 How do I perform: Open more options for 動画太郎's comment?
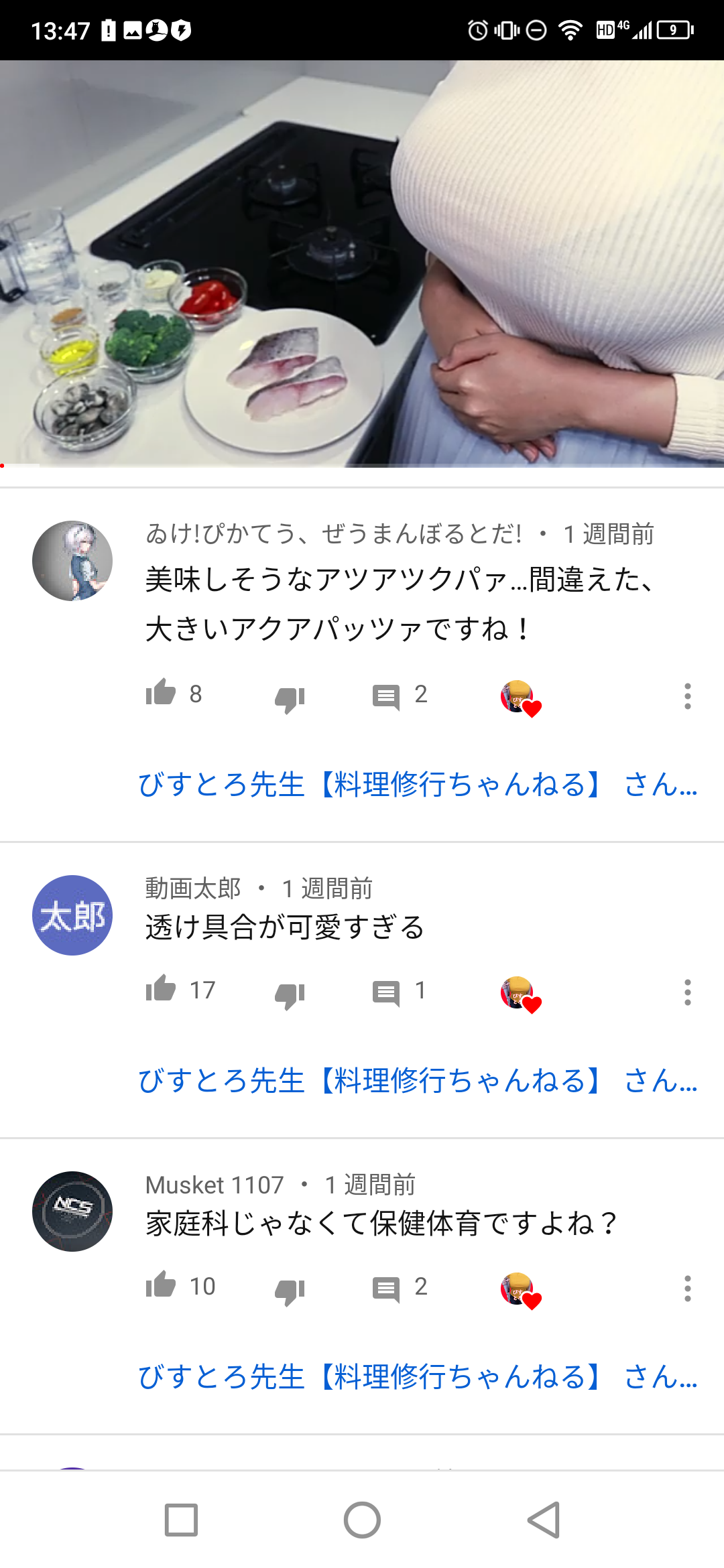tap(687, 992)
